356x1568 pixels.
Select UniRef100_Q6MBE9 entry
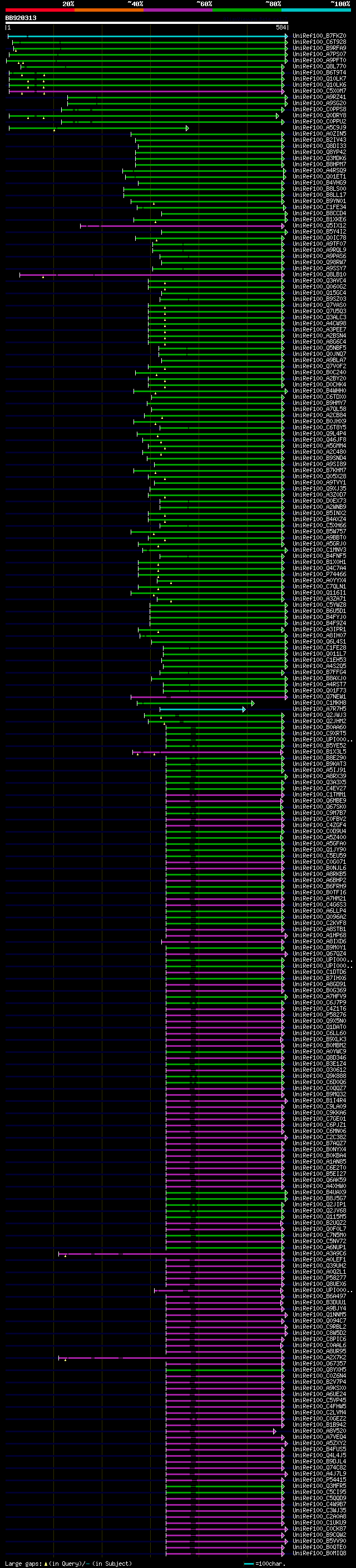(x=319, y=800)
